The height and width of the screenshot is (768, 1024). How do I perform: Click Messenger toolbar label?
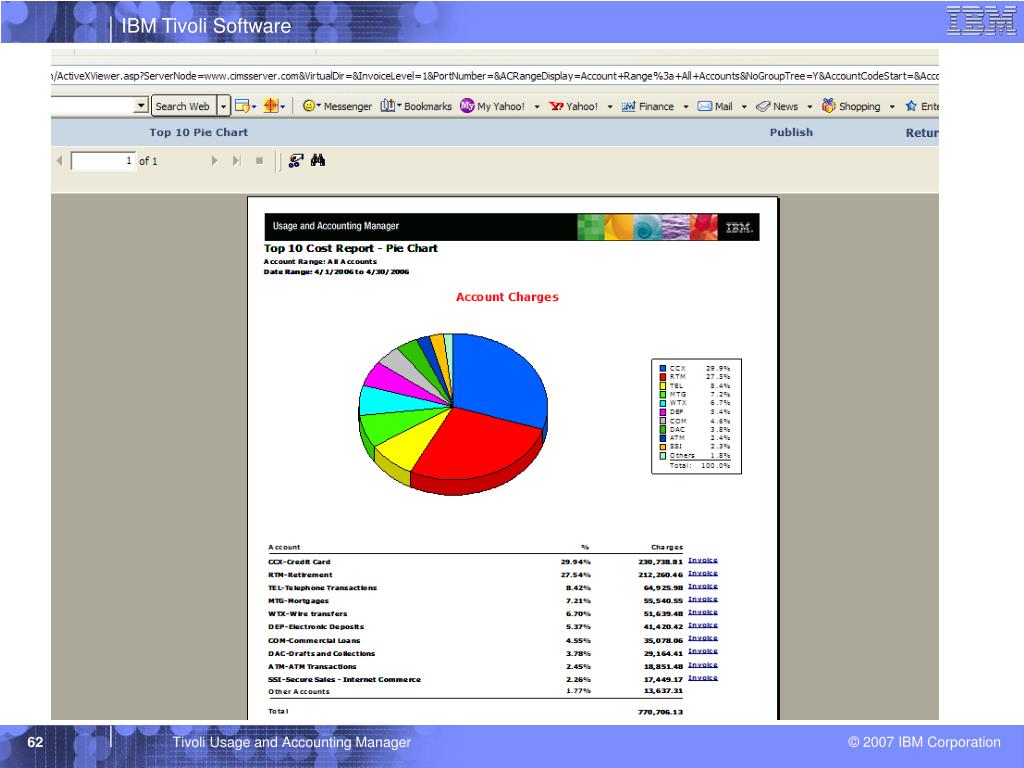point(347,106)
